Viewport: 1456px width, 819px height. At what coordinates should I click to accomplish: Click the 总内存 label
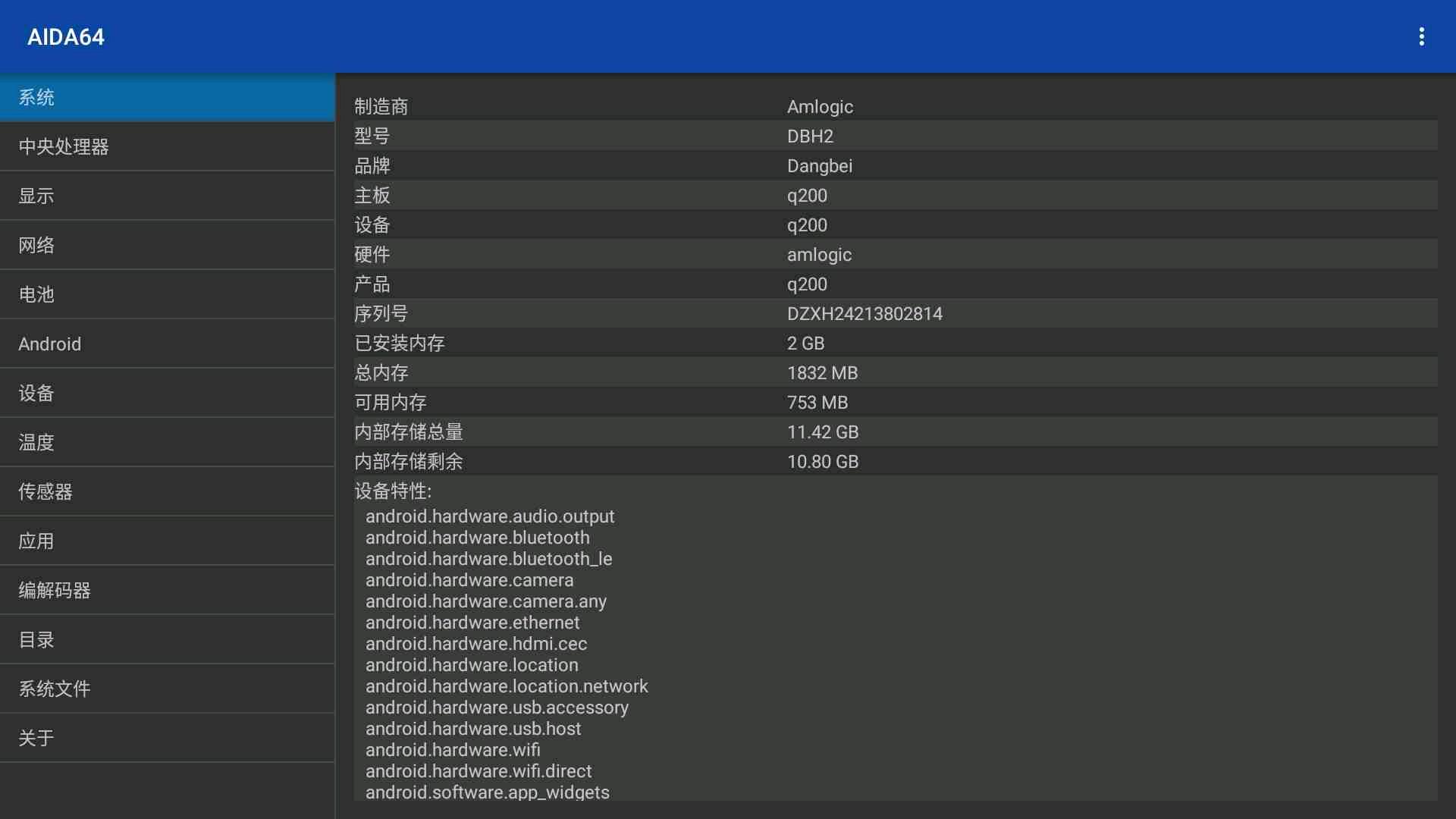(x=381, y=373)
